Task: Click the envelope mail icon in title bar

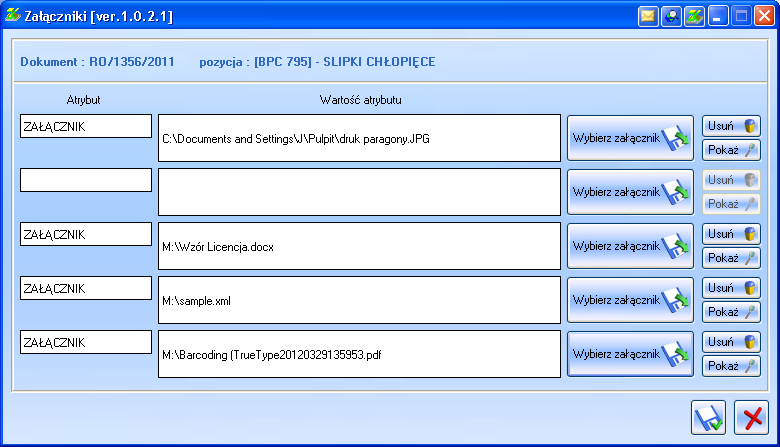Action: [x=648, y=16]
